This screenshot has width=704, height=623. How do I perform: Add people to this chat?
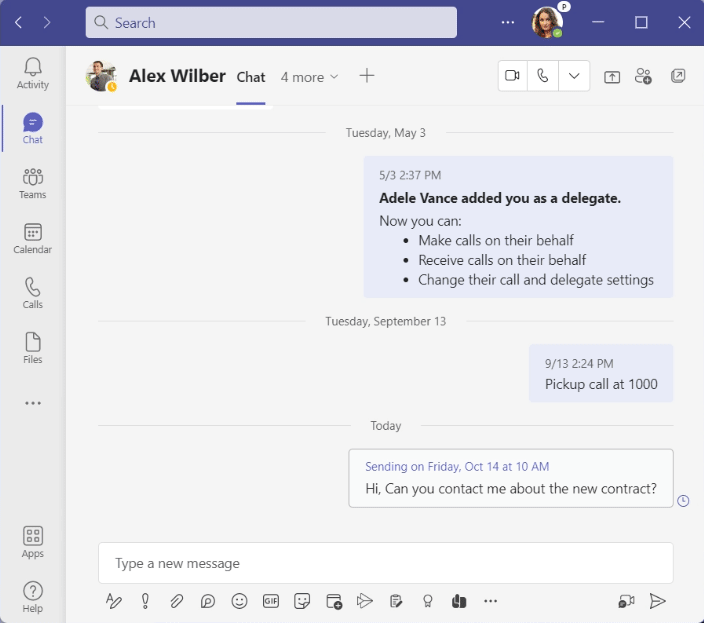pyautogui.click(x=643, y=76)
